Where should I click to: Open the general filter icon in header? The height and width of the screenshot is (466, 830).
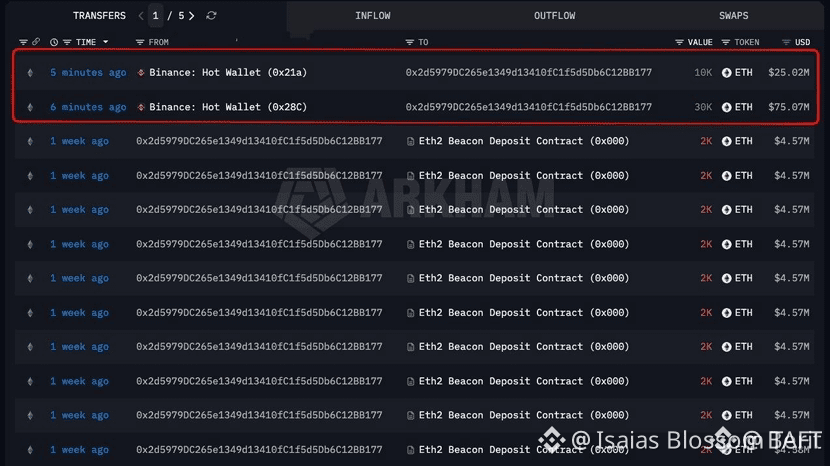tap(23, 42)
